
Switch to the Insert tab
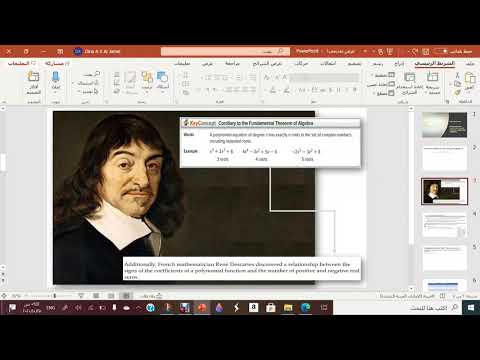pyautogui.click(x=399, y=63)
